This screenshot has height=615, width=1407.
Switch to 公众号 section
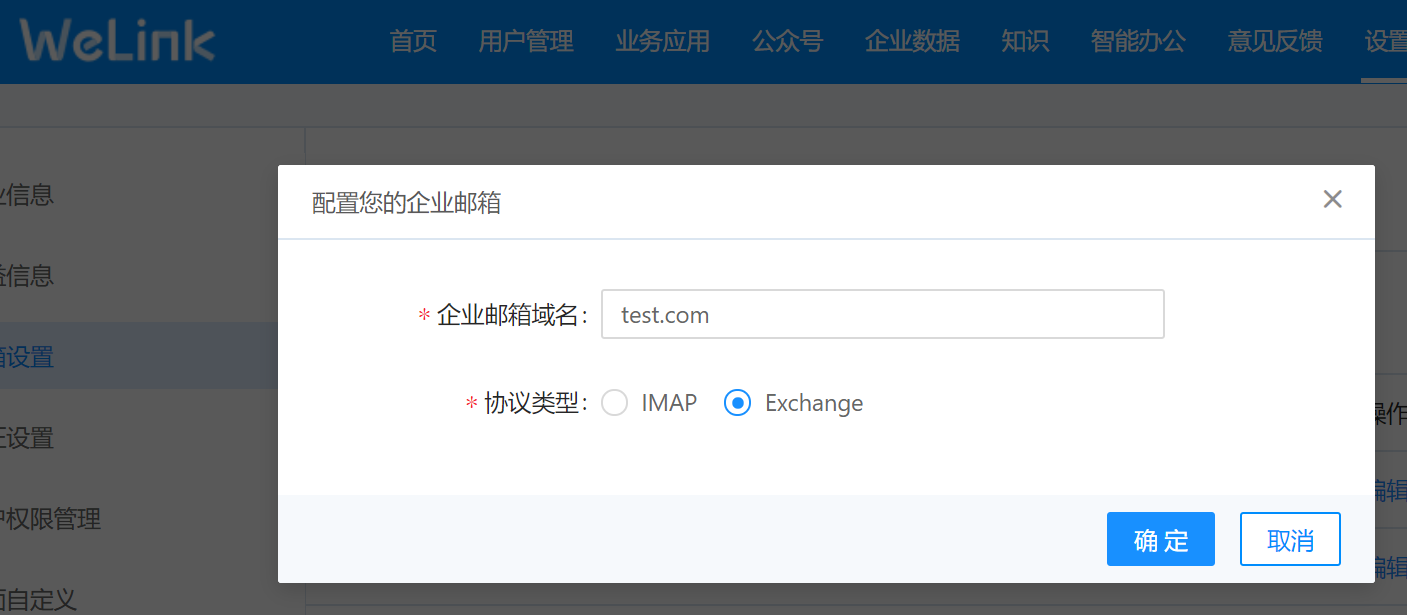(x=787, y=41)
